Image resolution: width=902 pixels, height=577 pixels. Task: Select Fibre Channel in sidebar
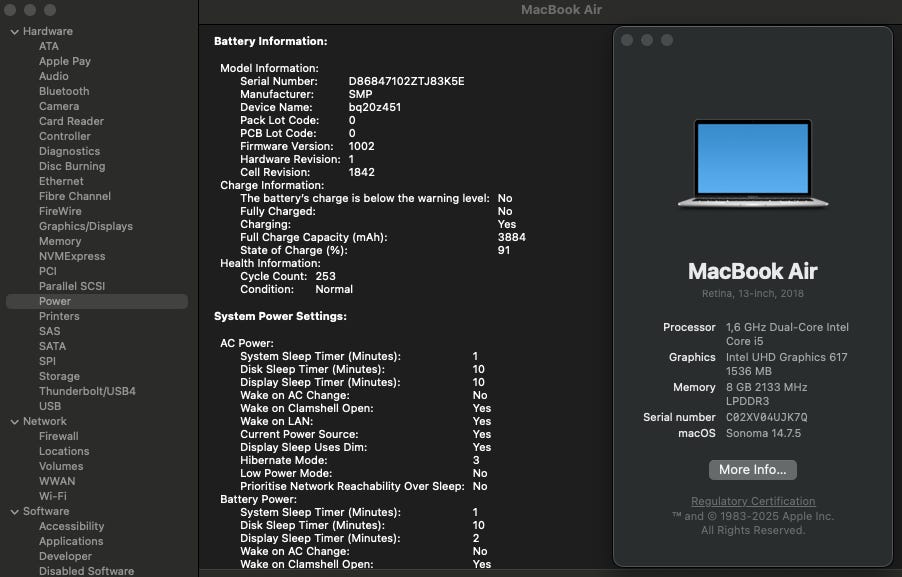pyautogui.click(x=75, y=196)
